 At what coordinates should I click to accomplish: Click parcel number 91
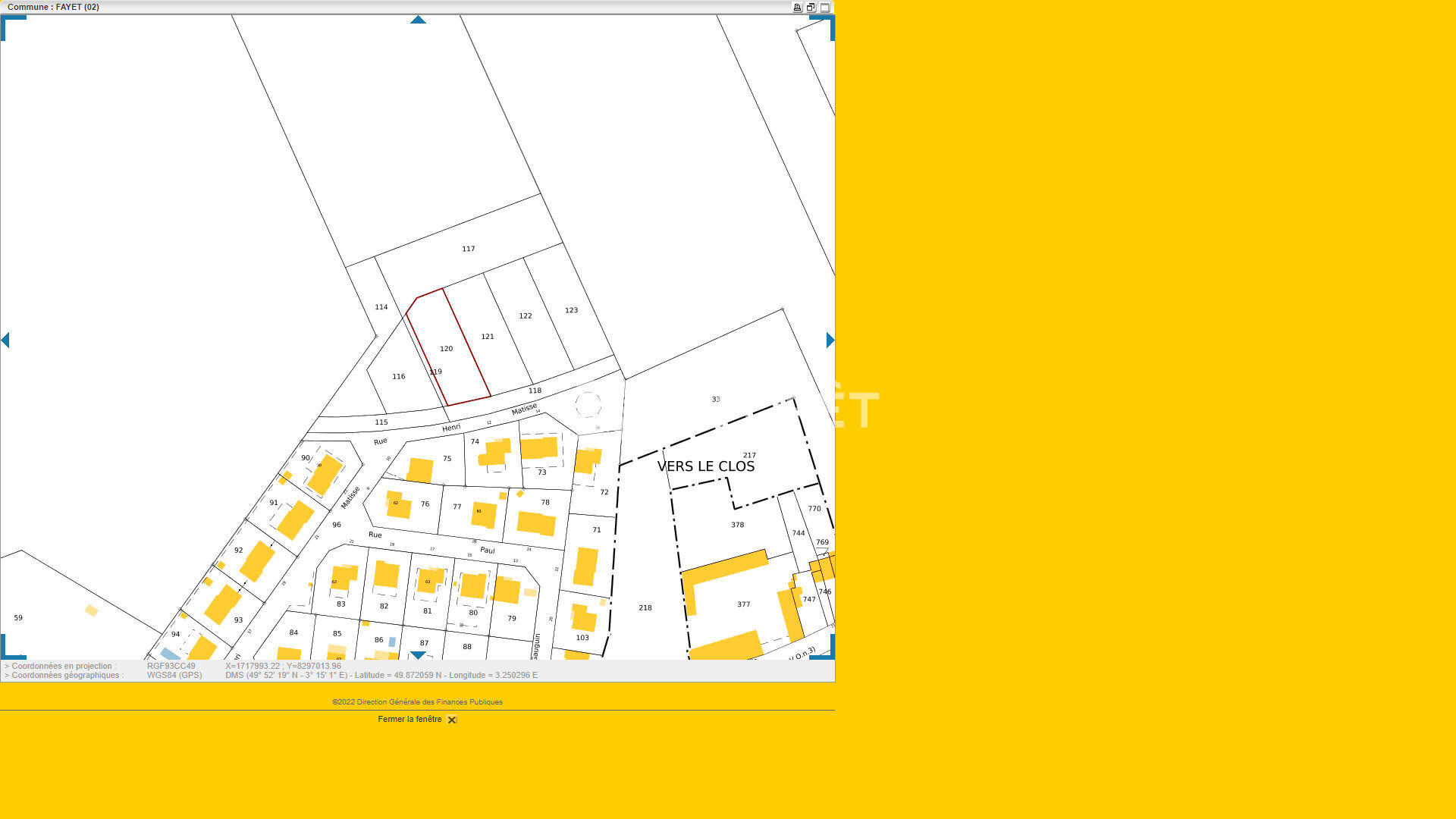[x=274, y=503]
